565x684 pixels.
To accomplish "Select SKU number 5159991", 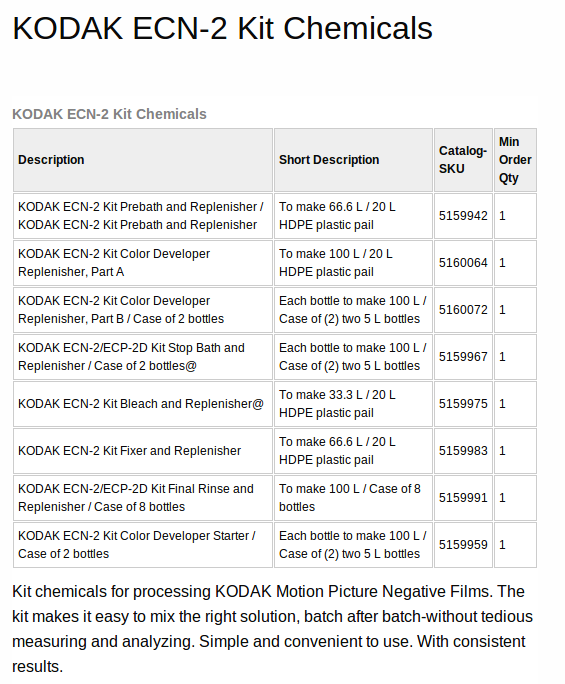I will pyautogui.click(x=463, y=498).
